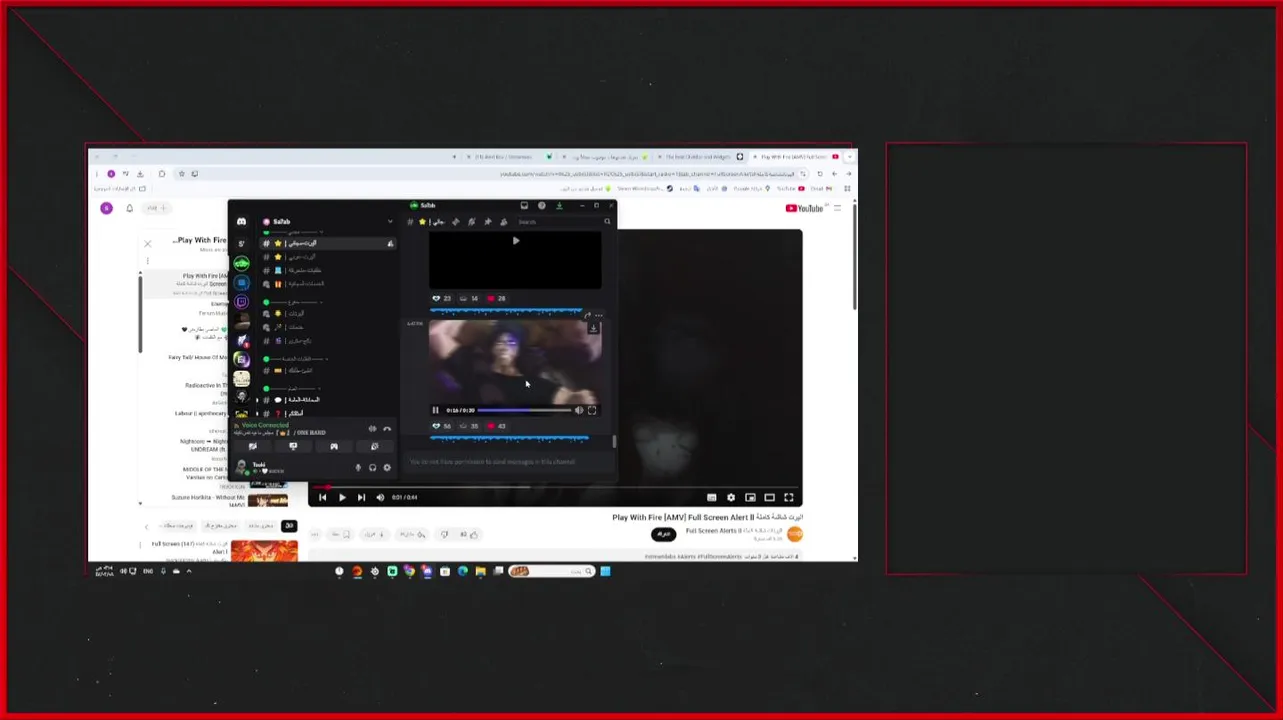Screen dimensions: 1283x720
Task: Select the green Safab server icon
Action: (x=241, y=263)
